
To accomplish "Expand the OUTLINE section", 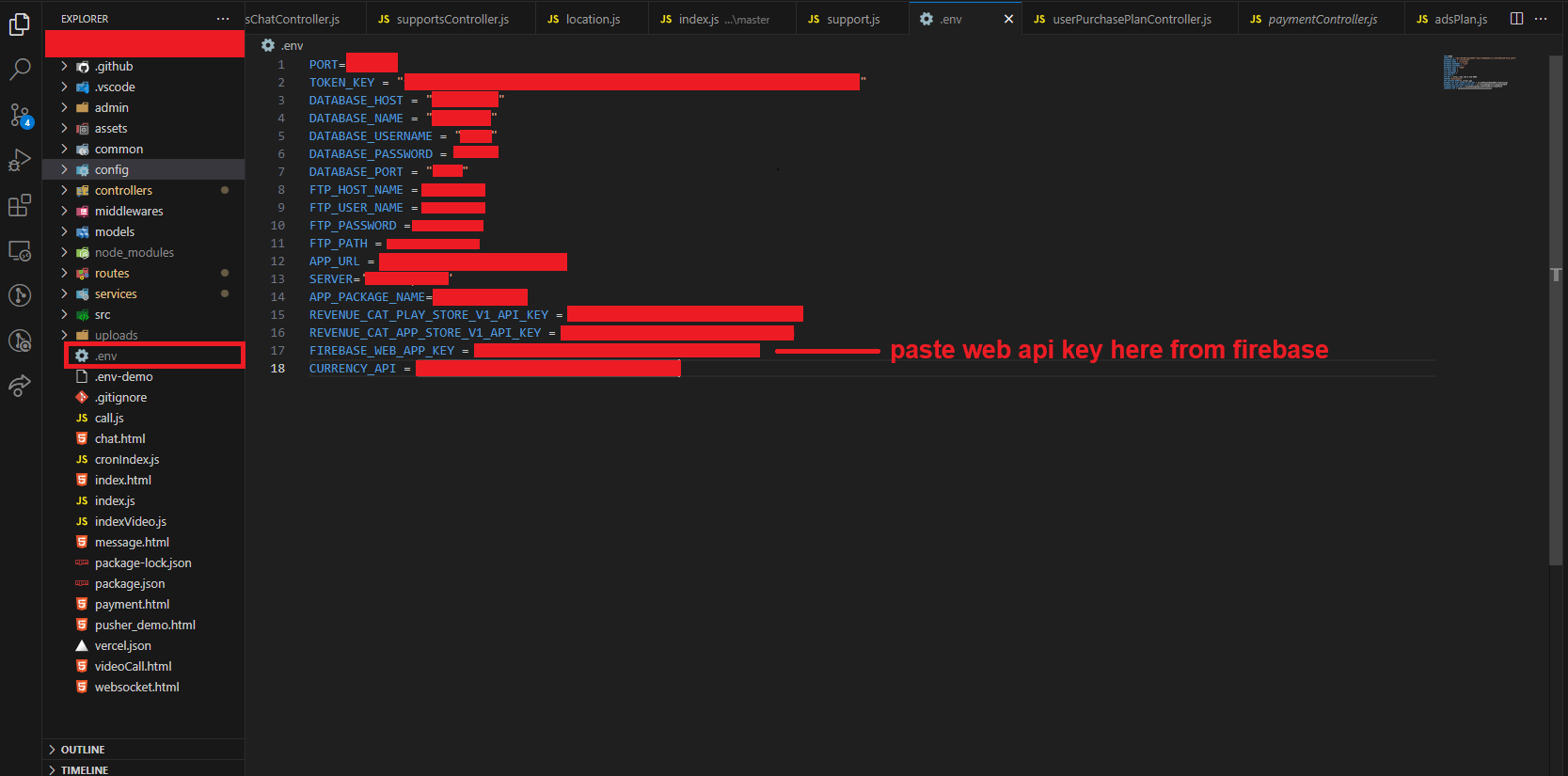I will pos(83,750).
